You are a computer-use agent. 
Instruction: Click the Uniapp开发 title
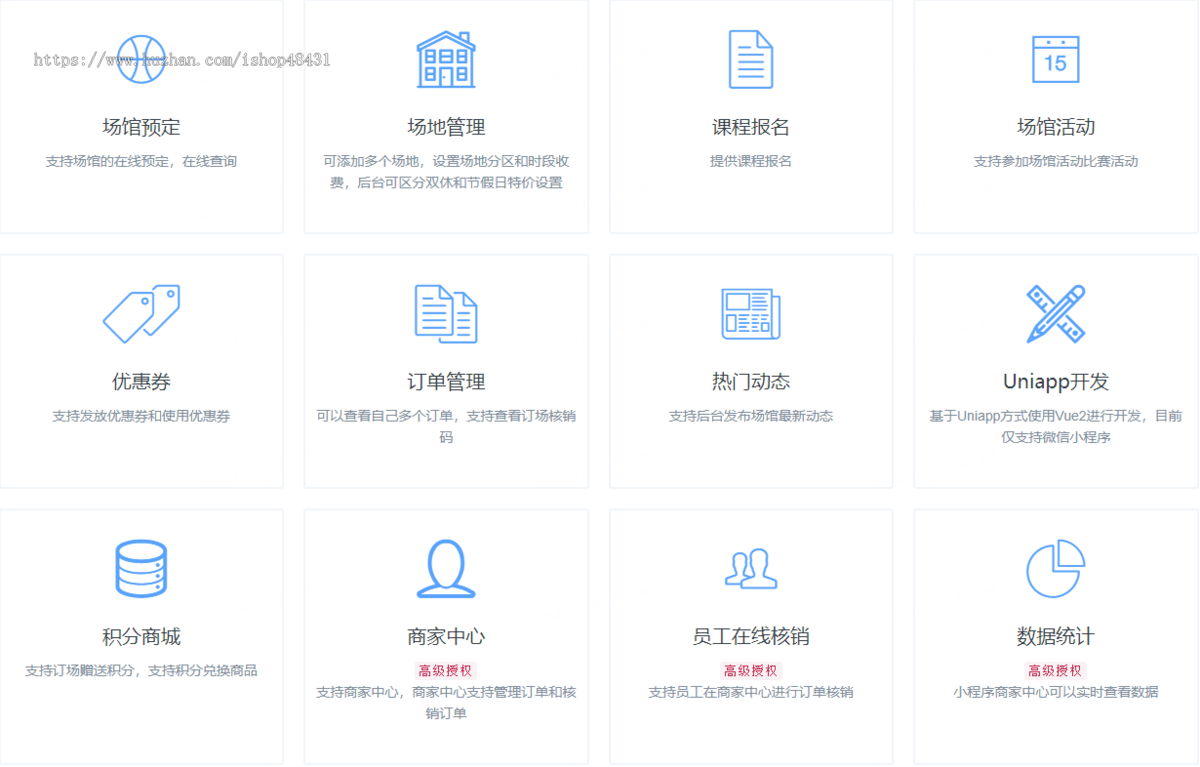pyautogui.click(x=1056, y=382)
